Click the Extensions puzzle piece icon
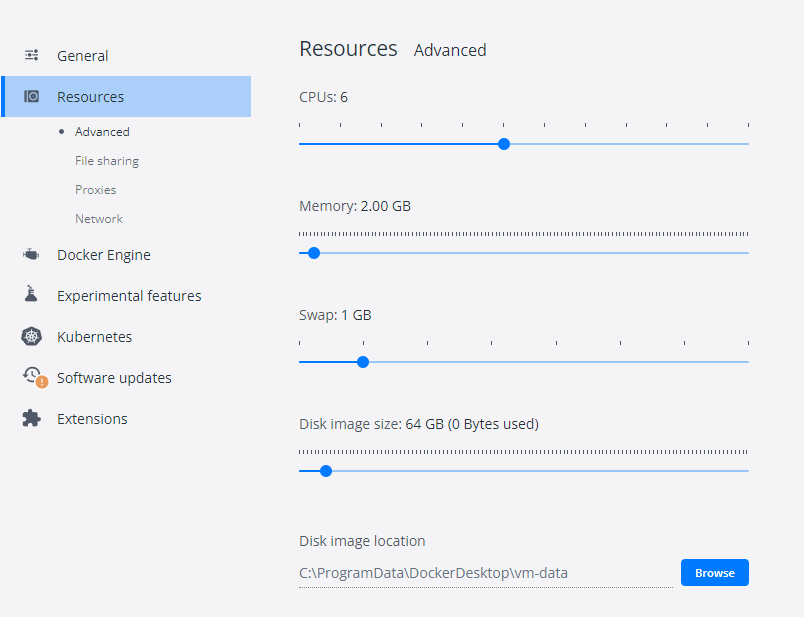804x617 pixels. 32,419
